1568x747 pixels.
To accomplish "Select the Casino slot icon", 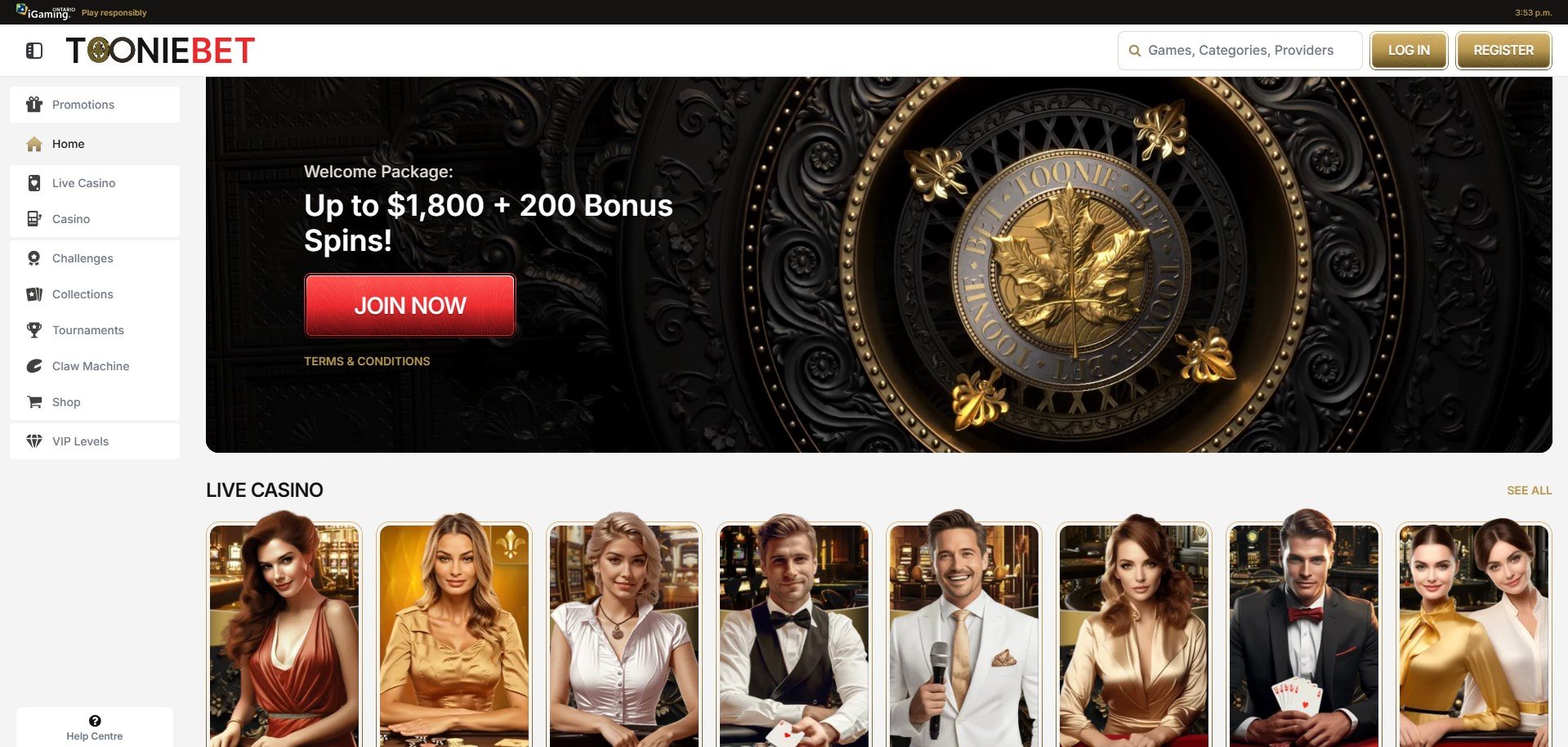I will (34, 219).
